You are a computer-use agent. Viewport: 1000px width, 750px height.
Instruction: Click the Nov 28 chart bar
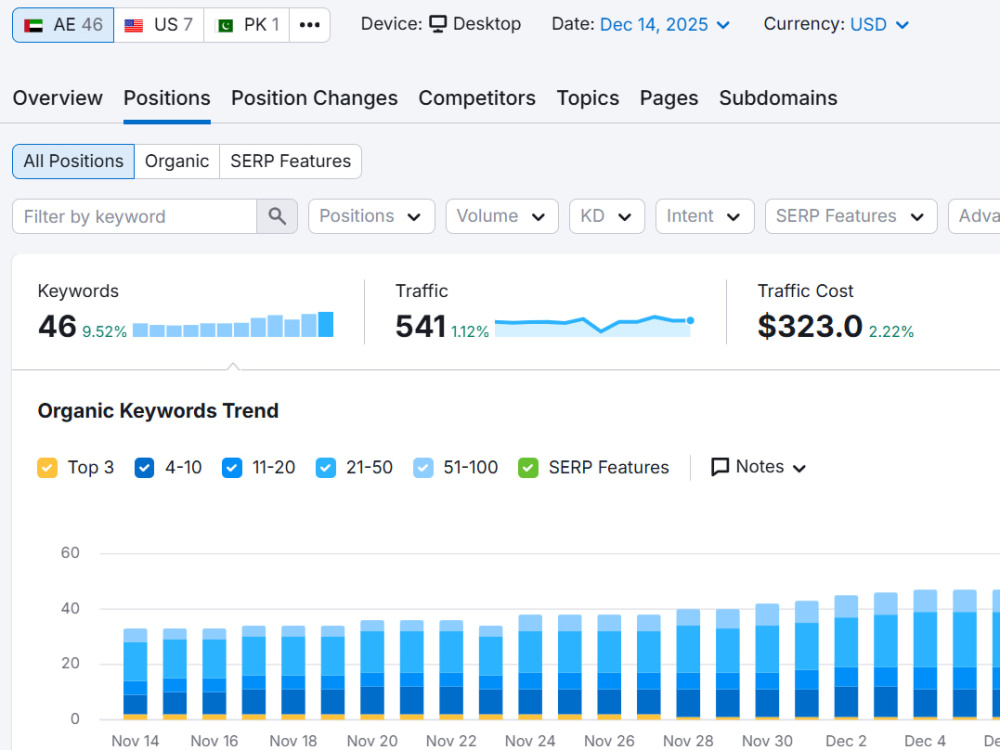coord(688,665)
